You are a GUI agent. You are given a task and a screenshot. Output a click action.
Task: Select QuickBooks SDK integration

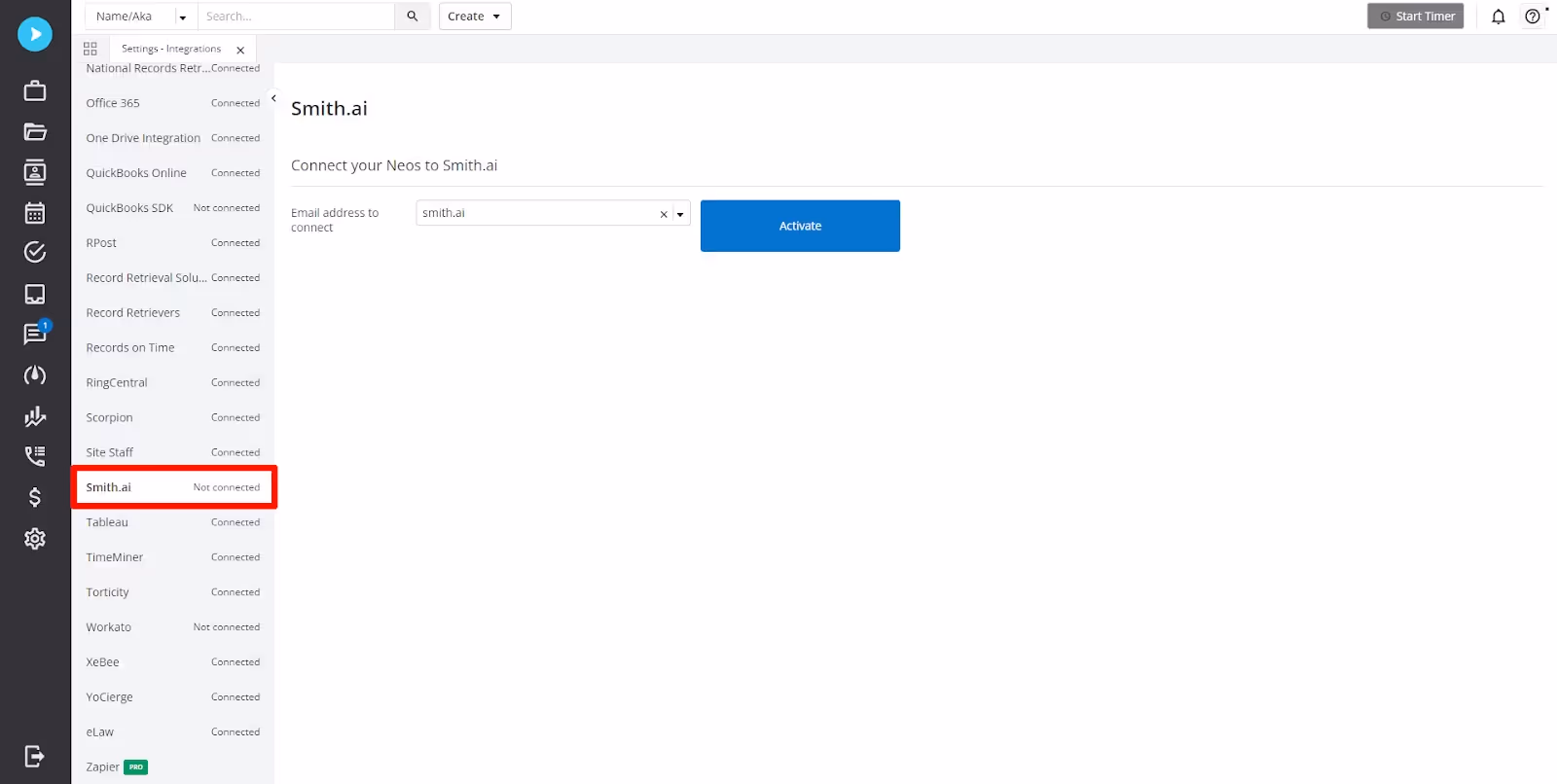pos(172,208)
